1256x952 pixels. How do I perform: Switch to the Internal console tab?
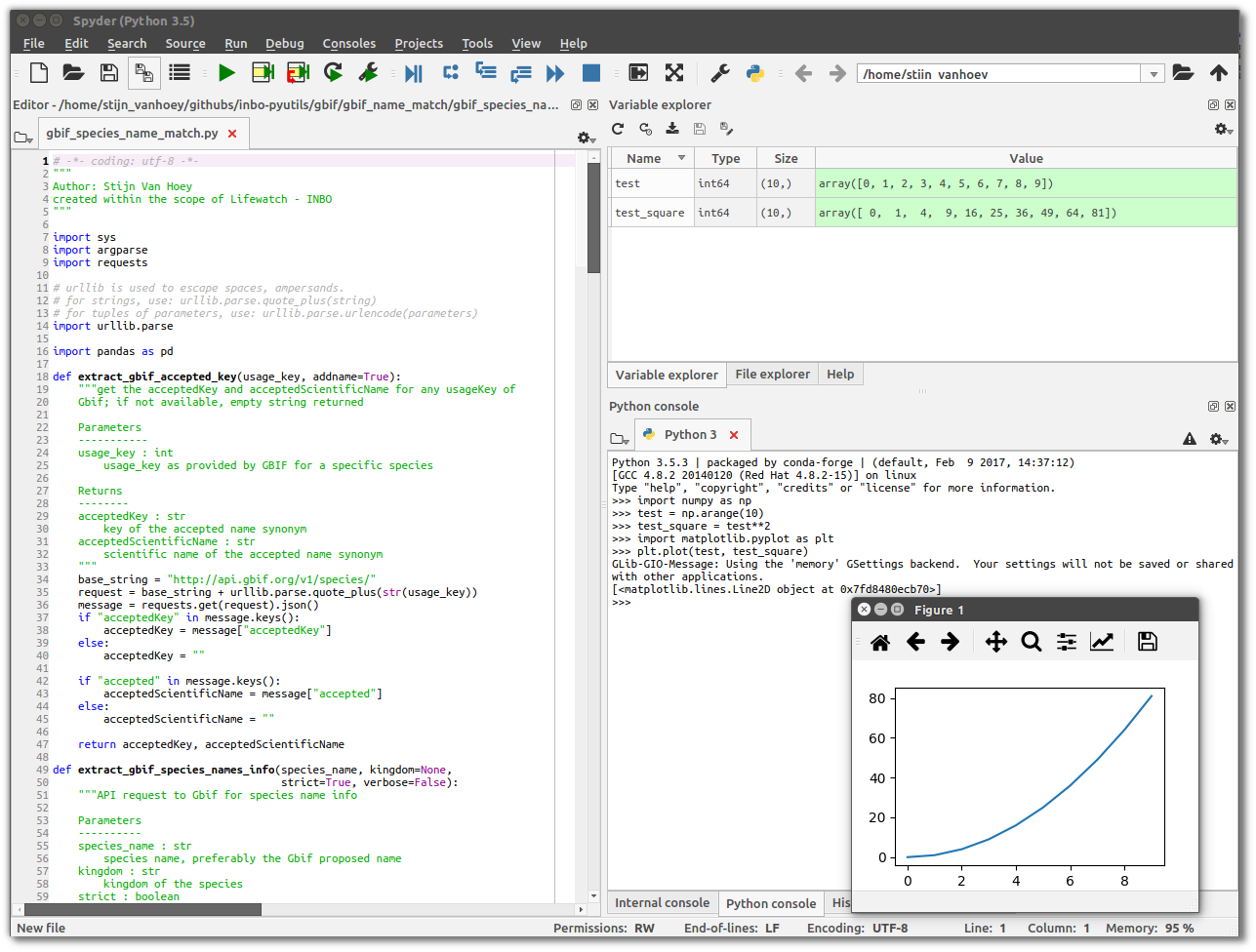663,903
